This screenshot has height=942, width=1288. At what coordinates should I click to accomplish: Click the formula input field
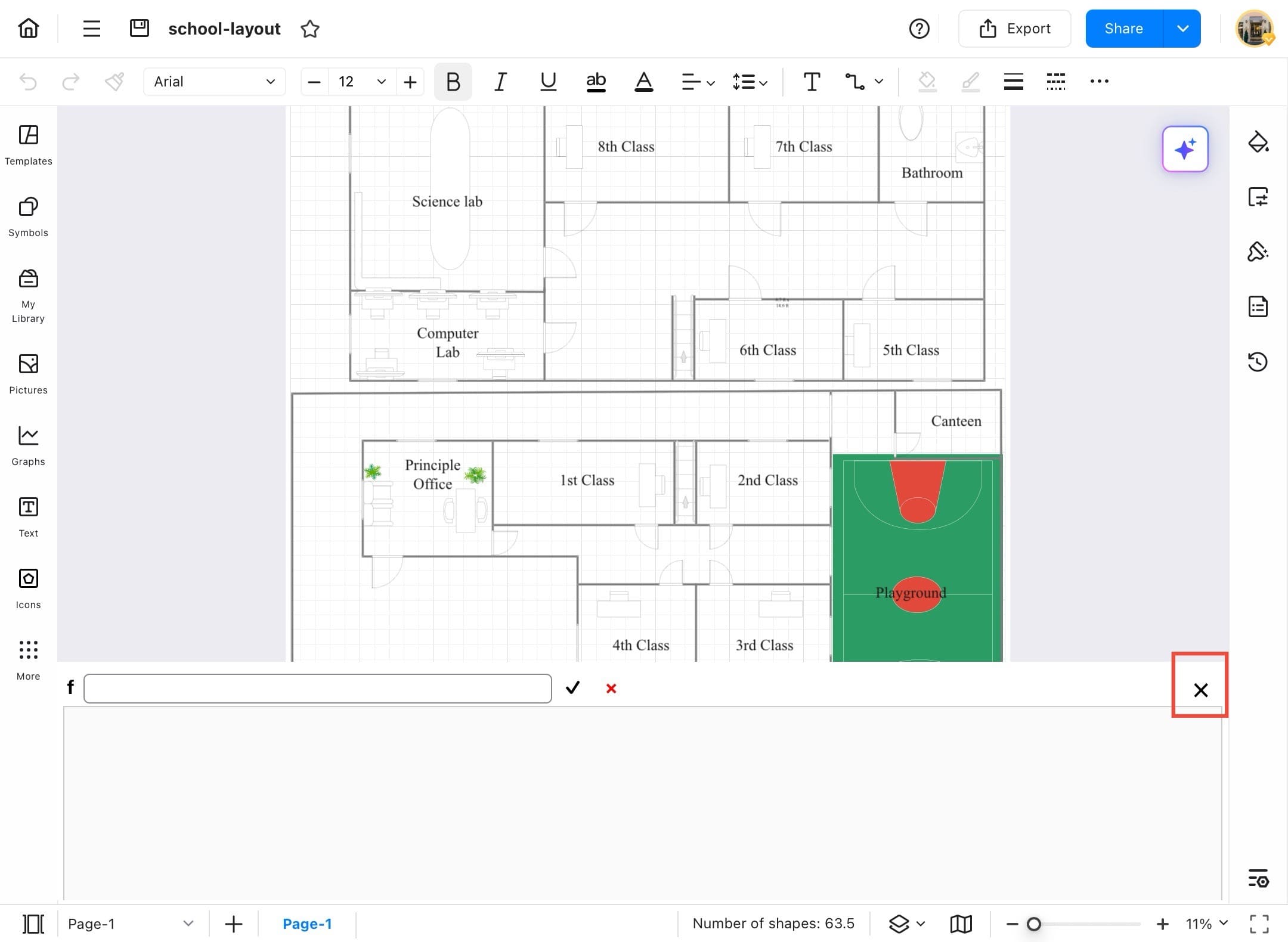[x=317, y=689]
